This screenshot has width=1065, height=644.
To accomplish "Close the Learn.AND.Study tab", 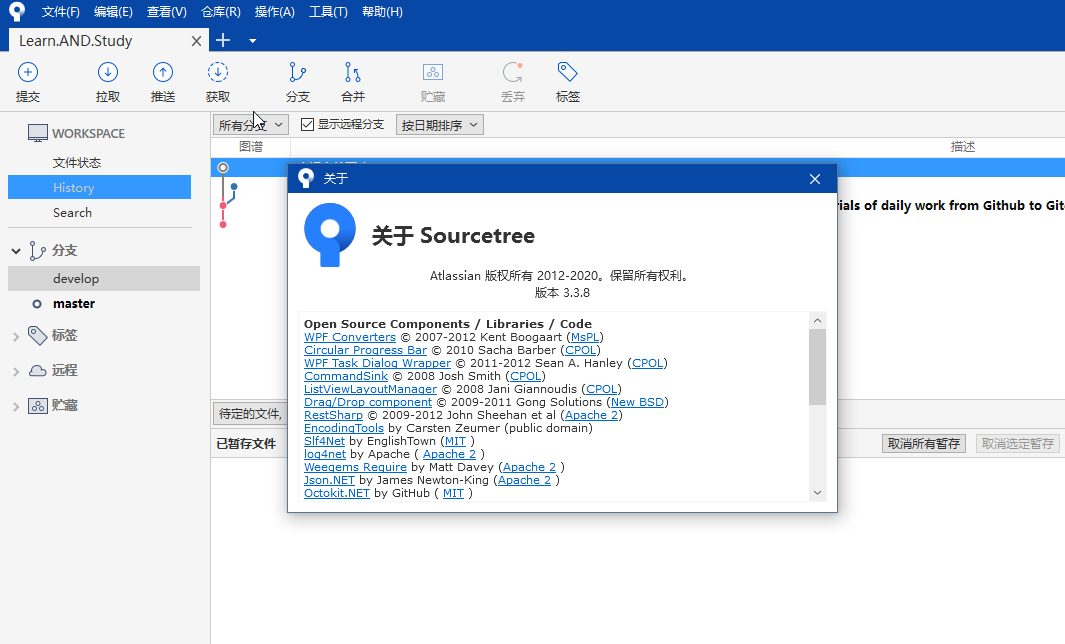I will click(196, 41).
